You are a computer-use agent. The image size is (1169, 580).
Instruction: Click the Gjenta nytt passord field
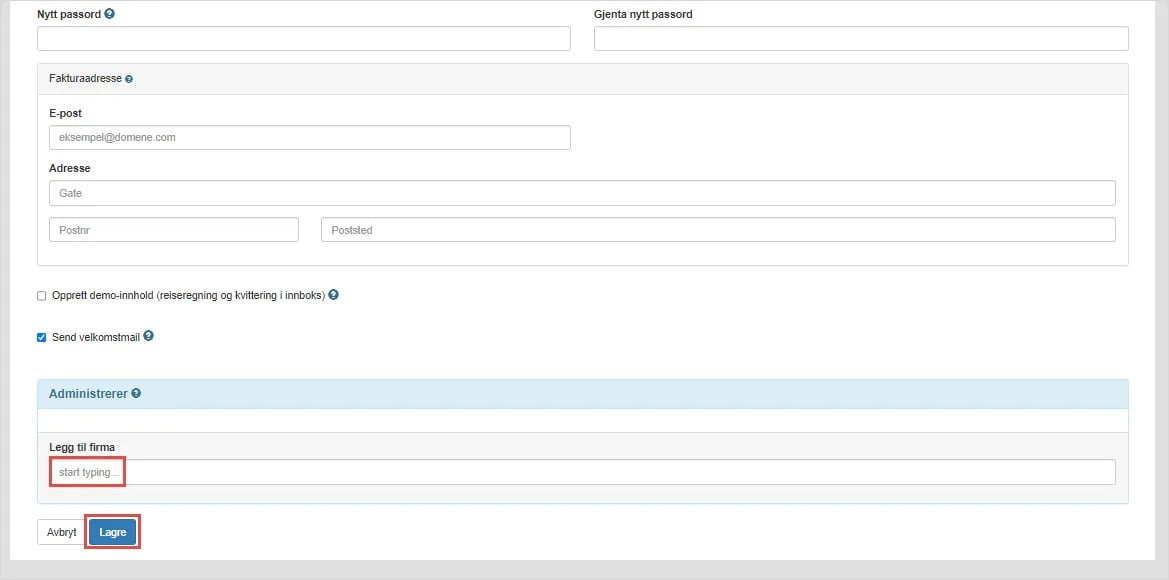click(x=860, y=38)
